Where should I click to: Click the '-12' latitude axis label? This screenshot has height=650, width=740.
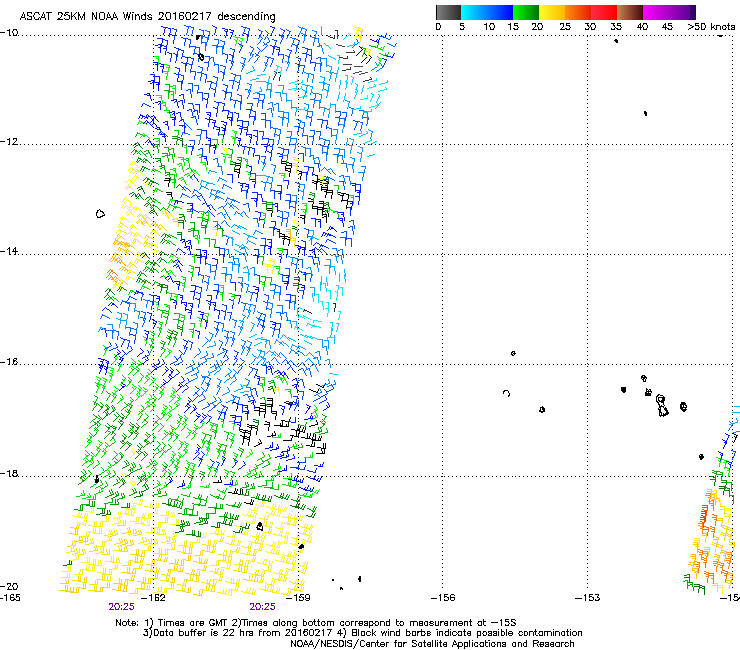(9, 141)
